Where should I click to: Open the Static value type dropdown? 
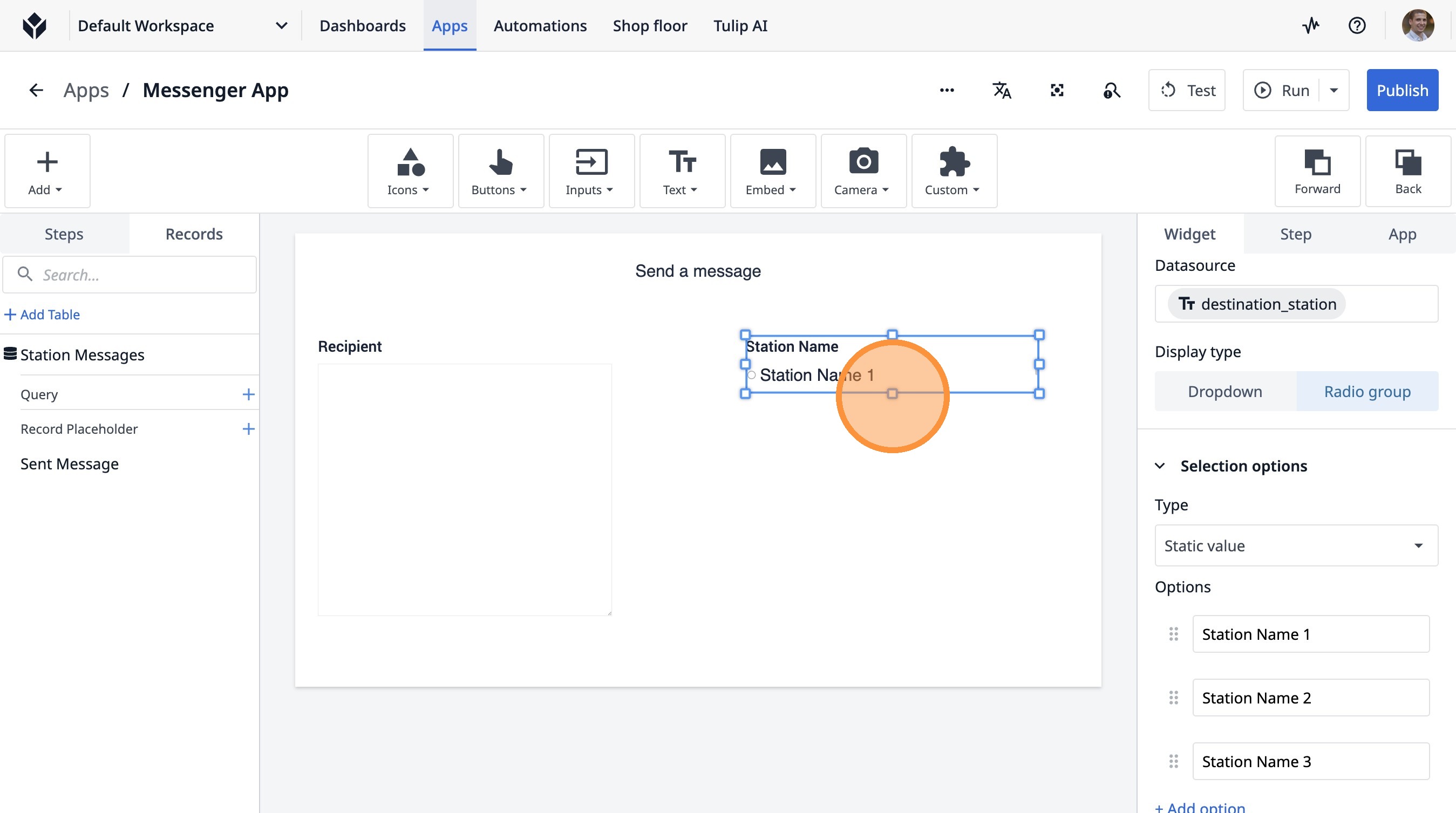[x=1296, y=545]
